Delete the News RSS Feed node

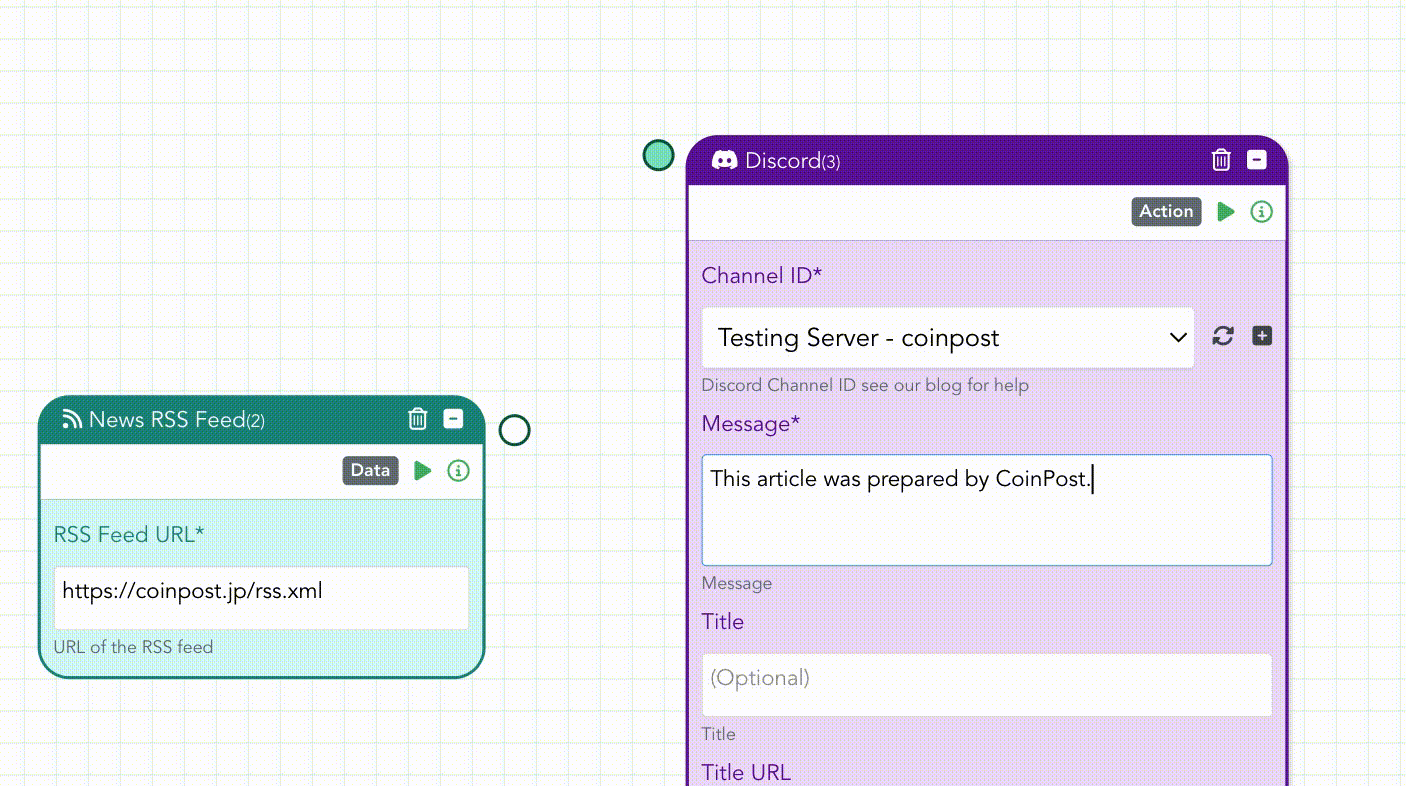418,419
